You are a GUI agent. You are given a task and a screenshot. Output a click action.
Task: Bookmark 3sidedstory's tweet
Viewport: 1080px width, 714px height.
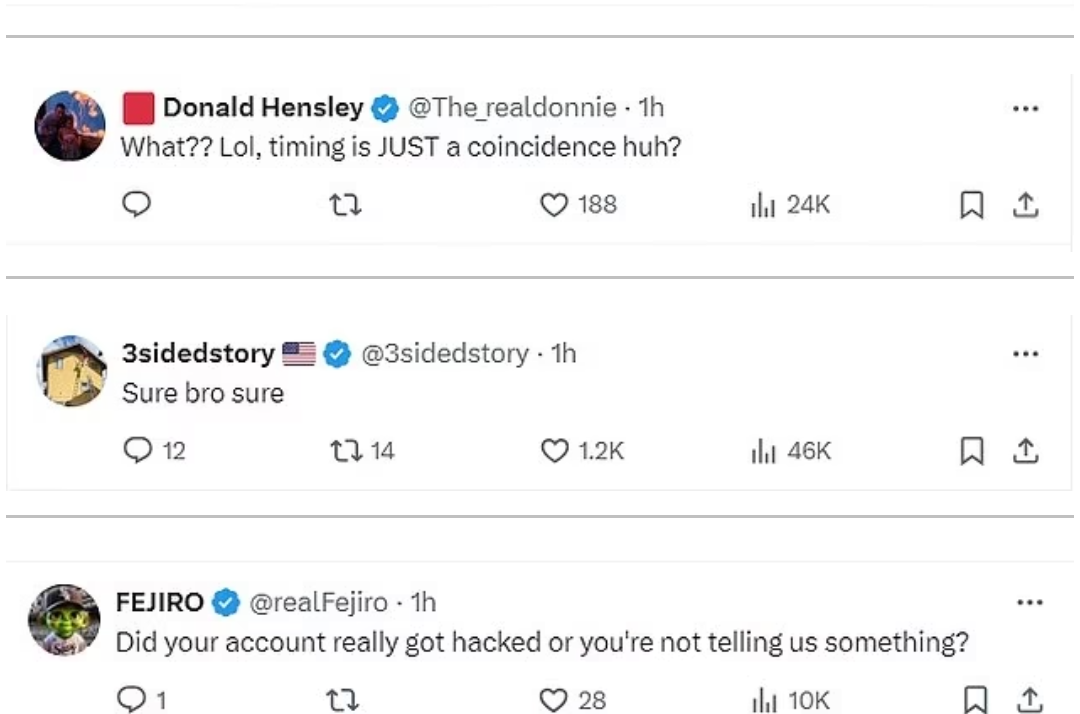click(970, 452)
